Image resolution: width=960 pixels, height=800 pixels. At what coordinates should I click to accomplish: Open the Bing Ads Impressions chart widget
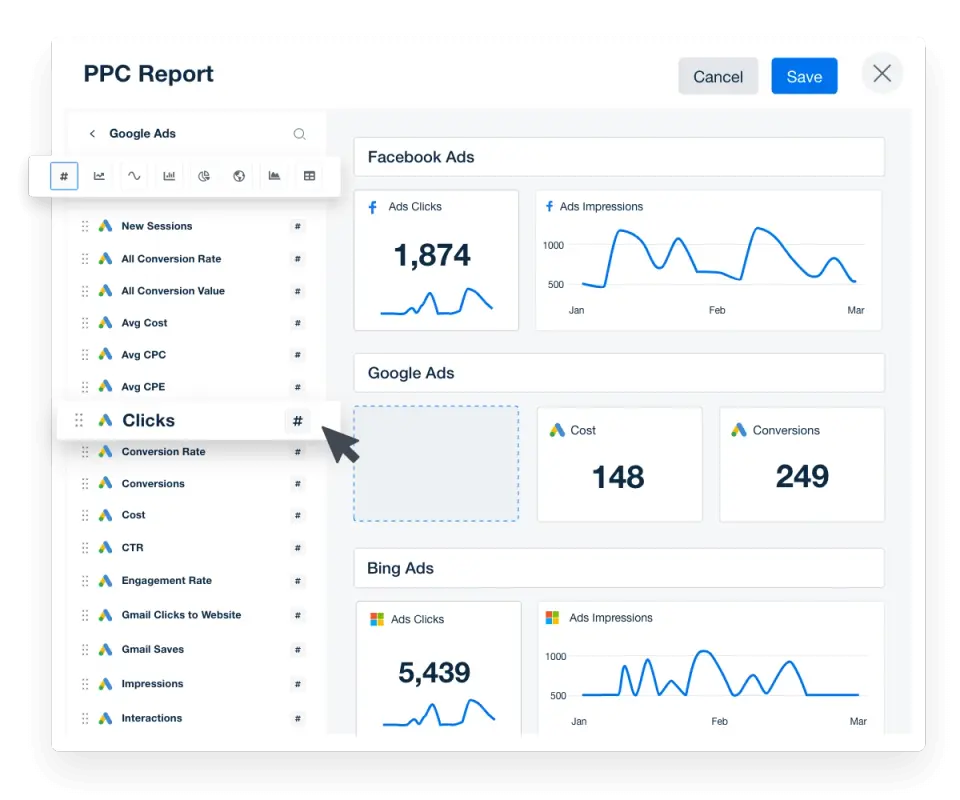(x=711, y=668)
